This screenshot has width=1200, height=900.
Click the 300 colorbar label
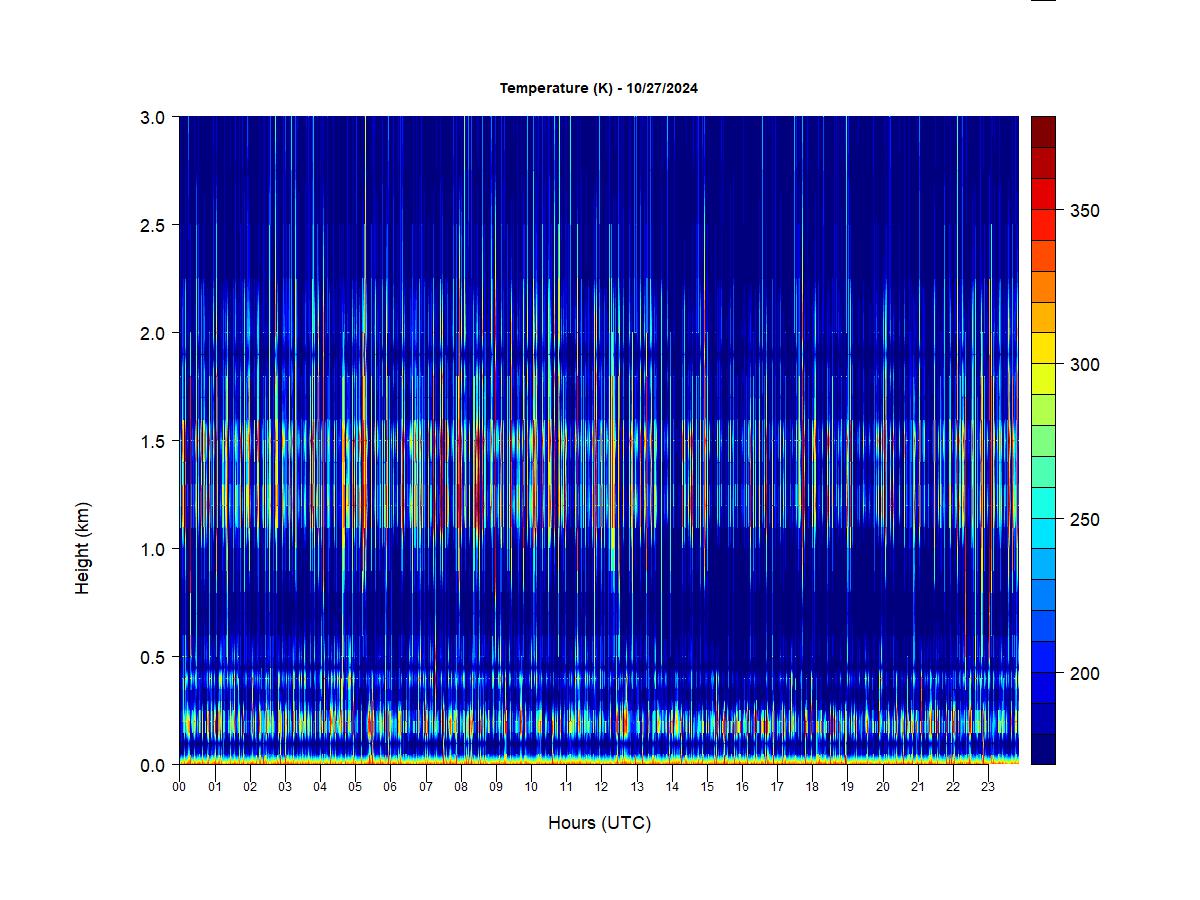[x=1084, y=365]
